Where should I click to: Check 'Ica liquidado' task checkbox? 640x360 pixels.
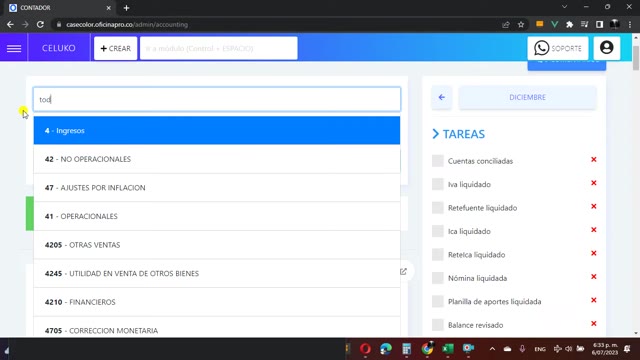tap(438, 231)
